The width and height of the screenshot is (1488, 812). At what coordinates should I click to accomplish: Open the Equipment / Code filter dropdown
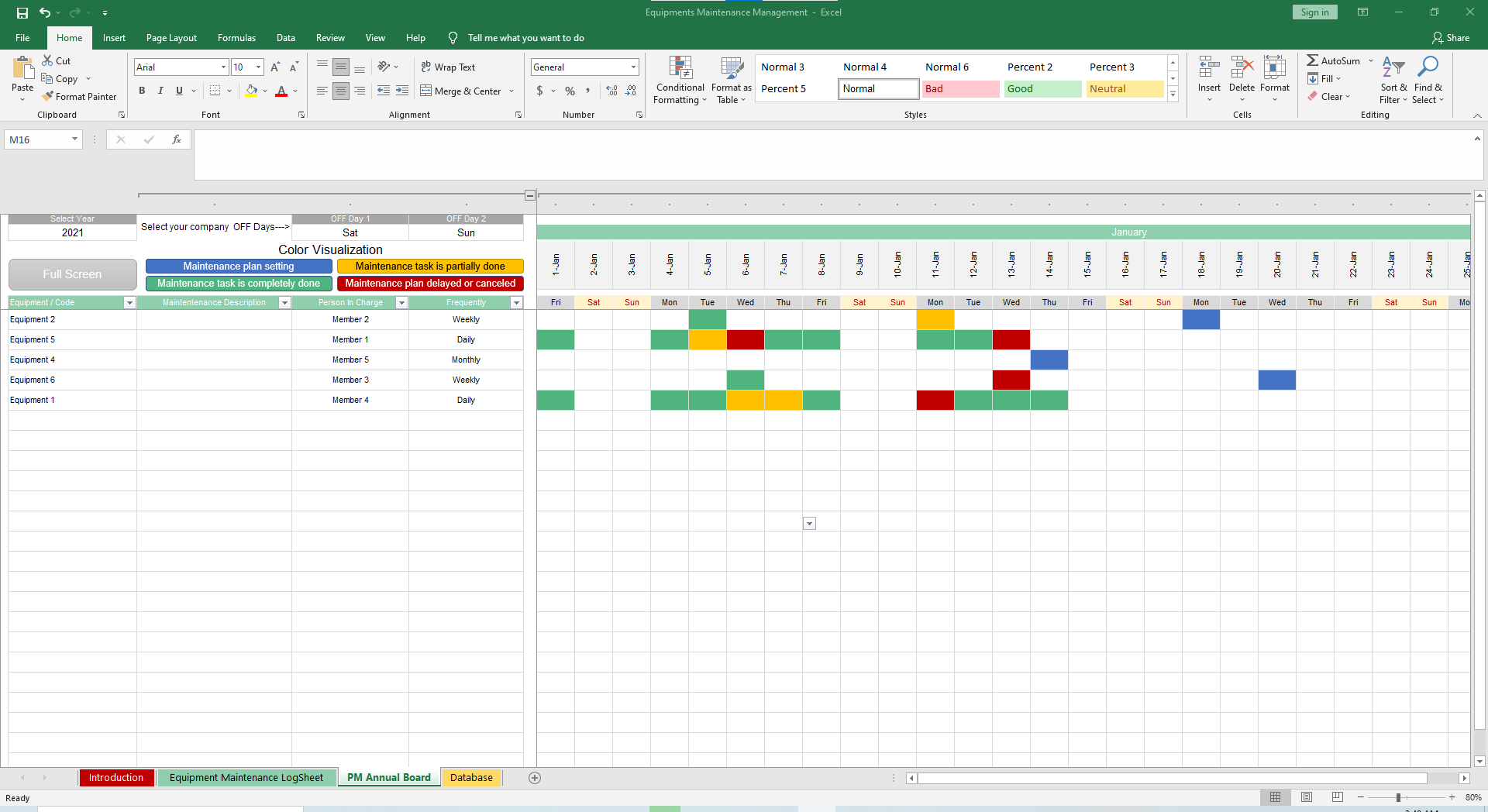click(130, 303)
